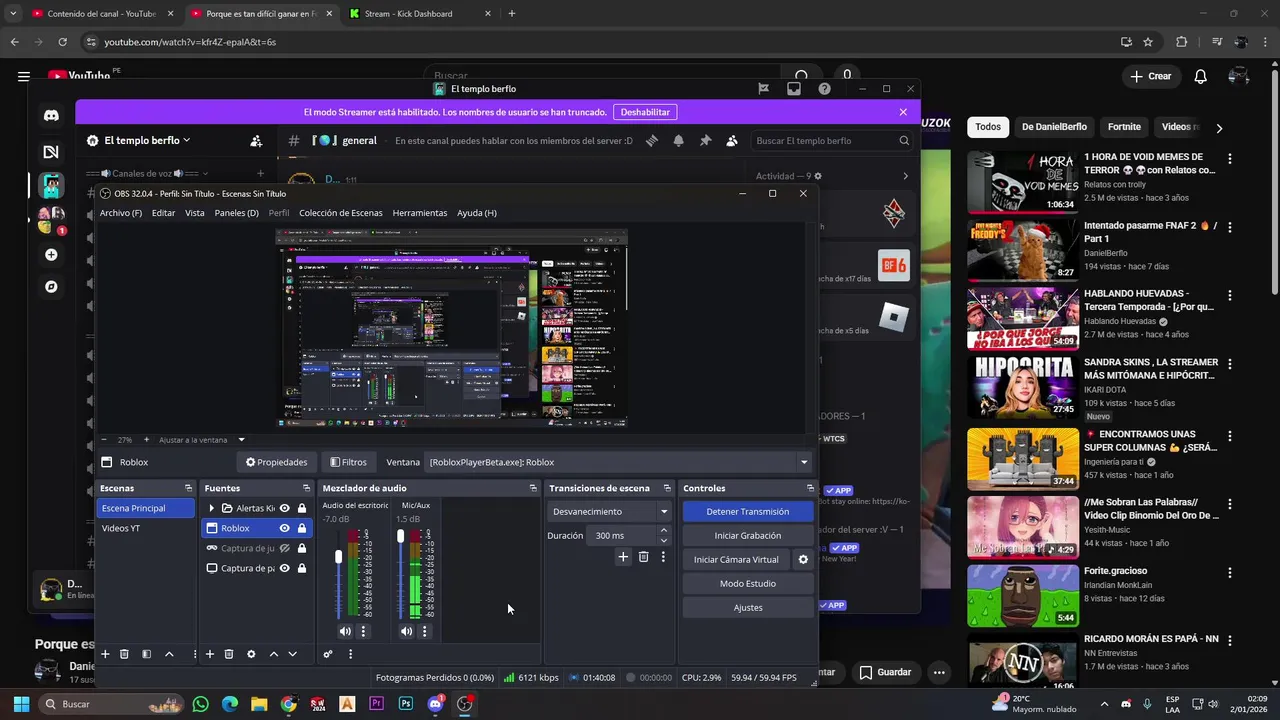Open Mic/Aux options three-dot menu
Image resolution: width=1280 pixels, height=720 pixels.
[x=424, y=631]
